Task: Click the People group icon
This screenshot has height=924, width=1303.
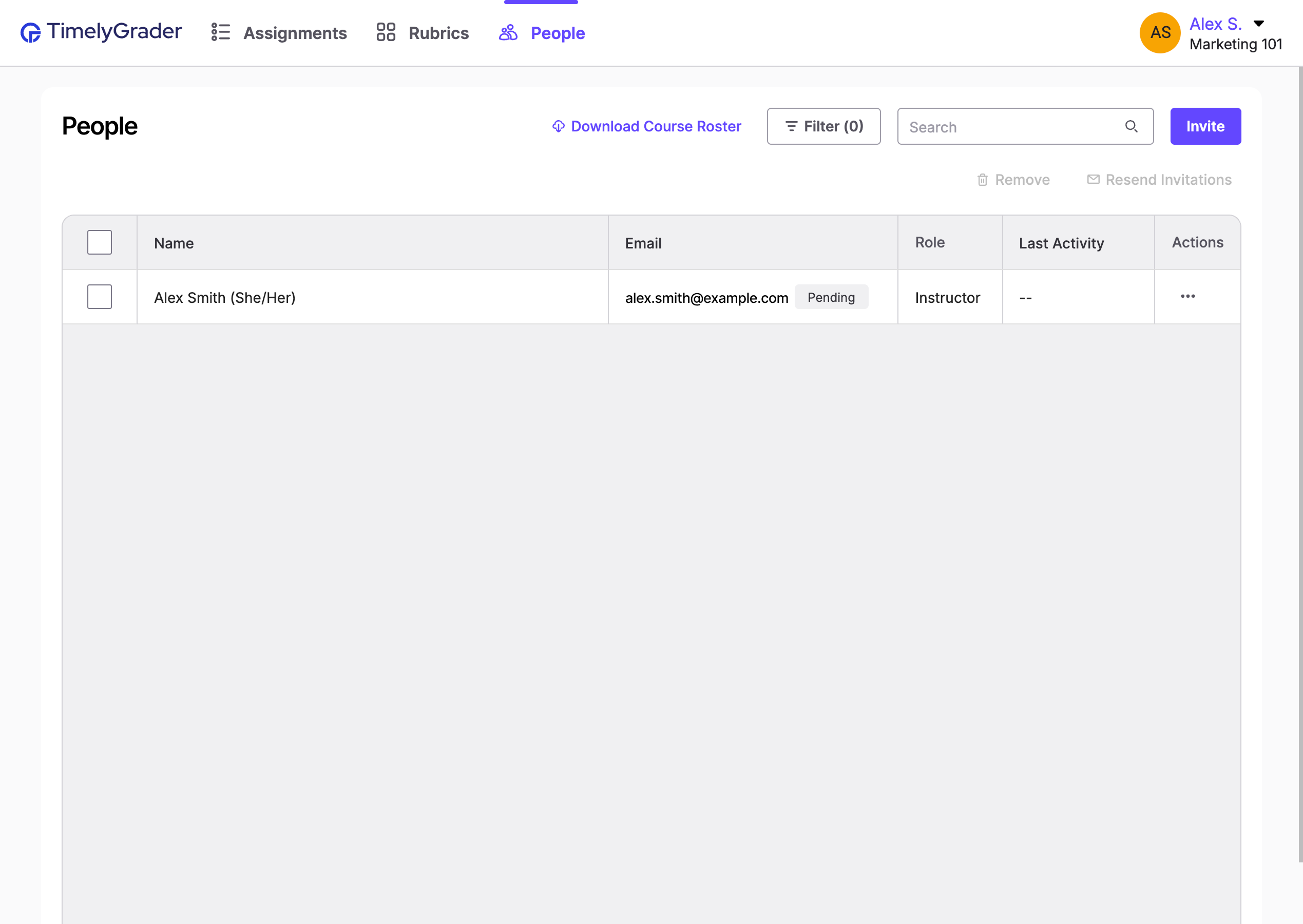Action: 508,32
